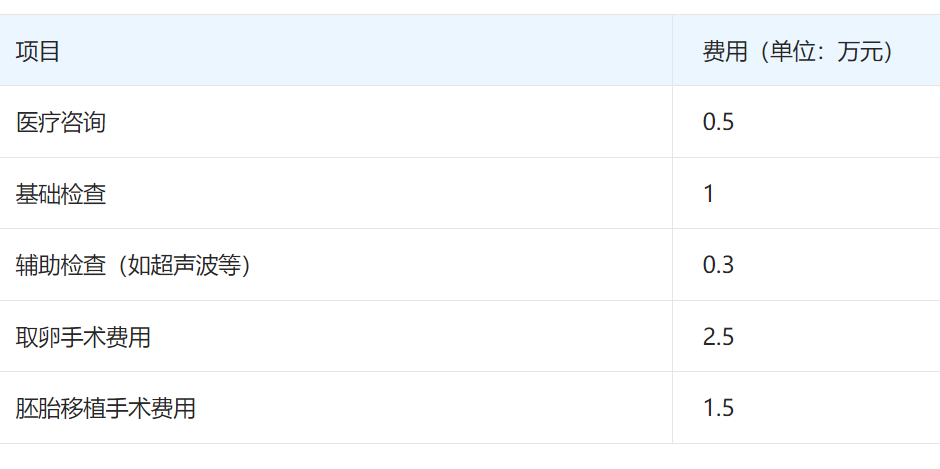Click the cost value 1 for 基础检查
The width and height of the screenshot is (940, 469).
[709, 194]
